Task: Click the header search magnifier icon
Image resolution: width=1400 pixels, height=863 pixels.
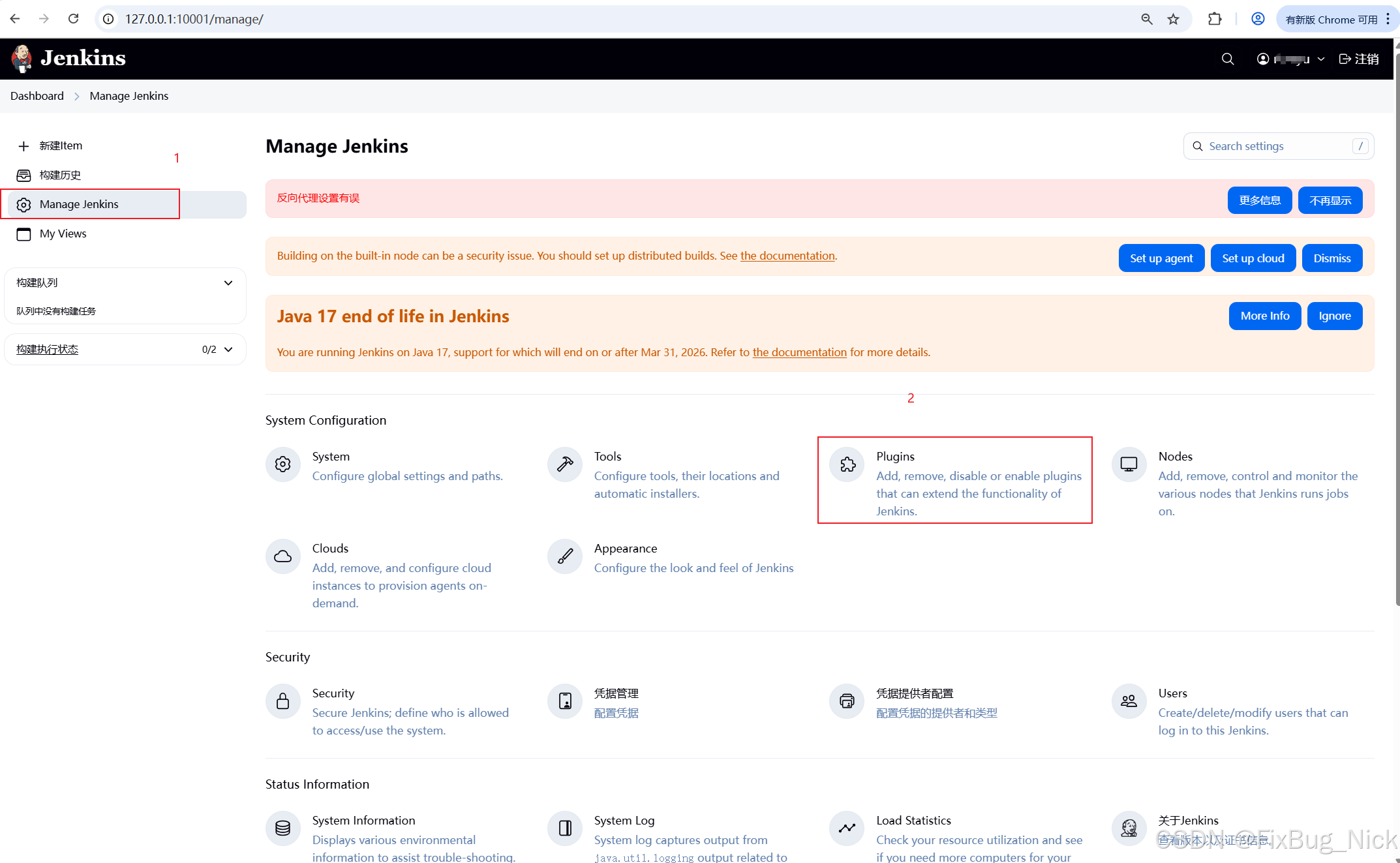Action: point(1227,59)
